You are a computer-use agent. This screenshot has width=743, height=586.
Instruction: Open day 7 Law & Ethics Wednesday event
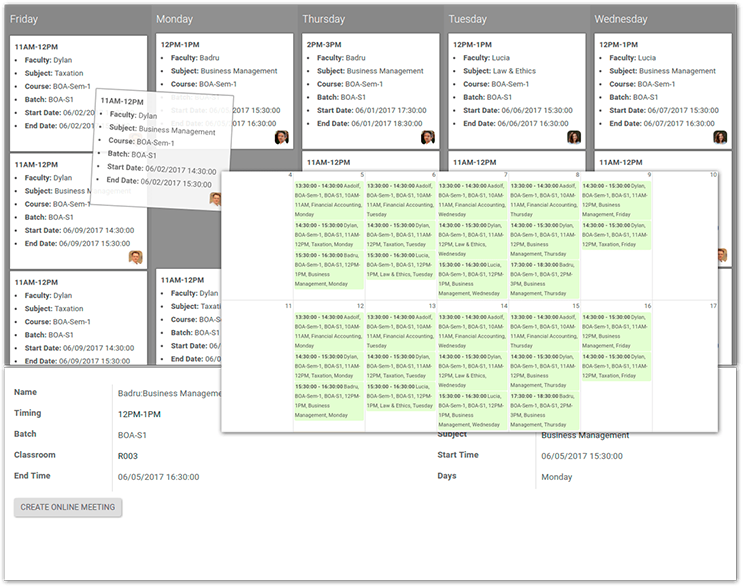472,240
